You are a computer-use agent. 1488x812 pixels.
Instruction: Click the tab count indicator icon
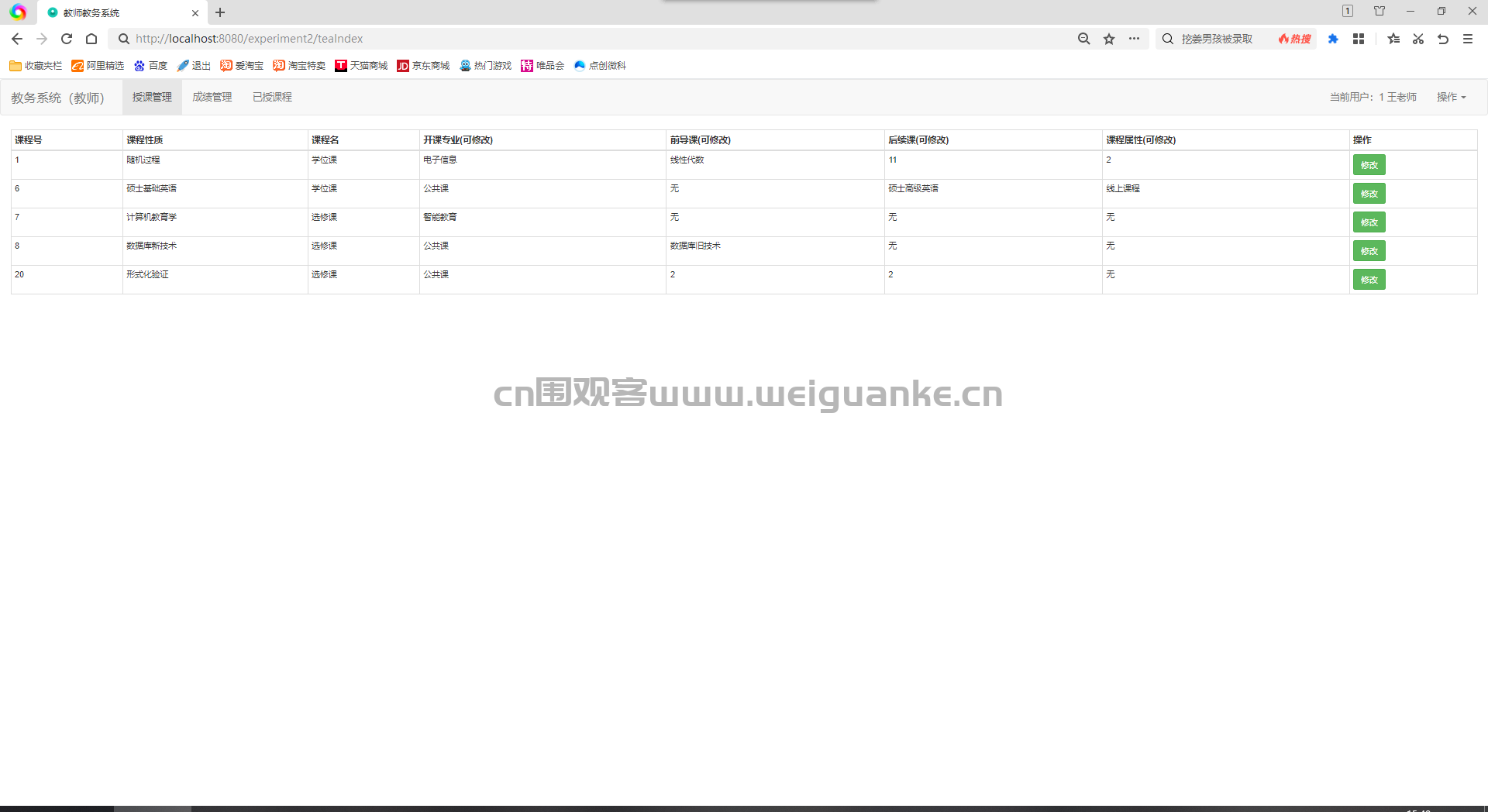click(1348, 12)
